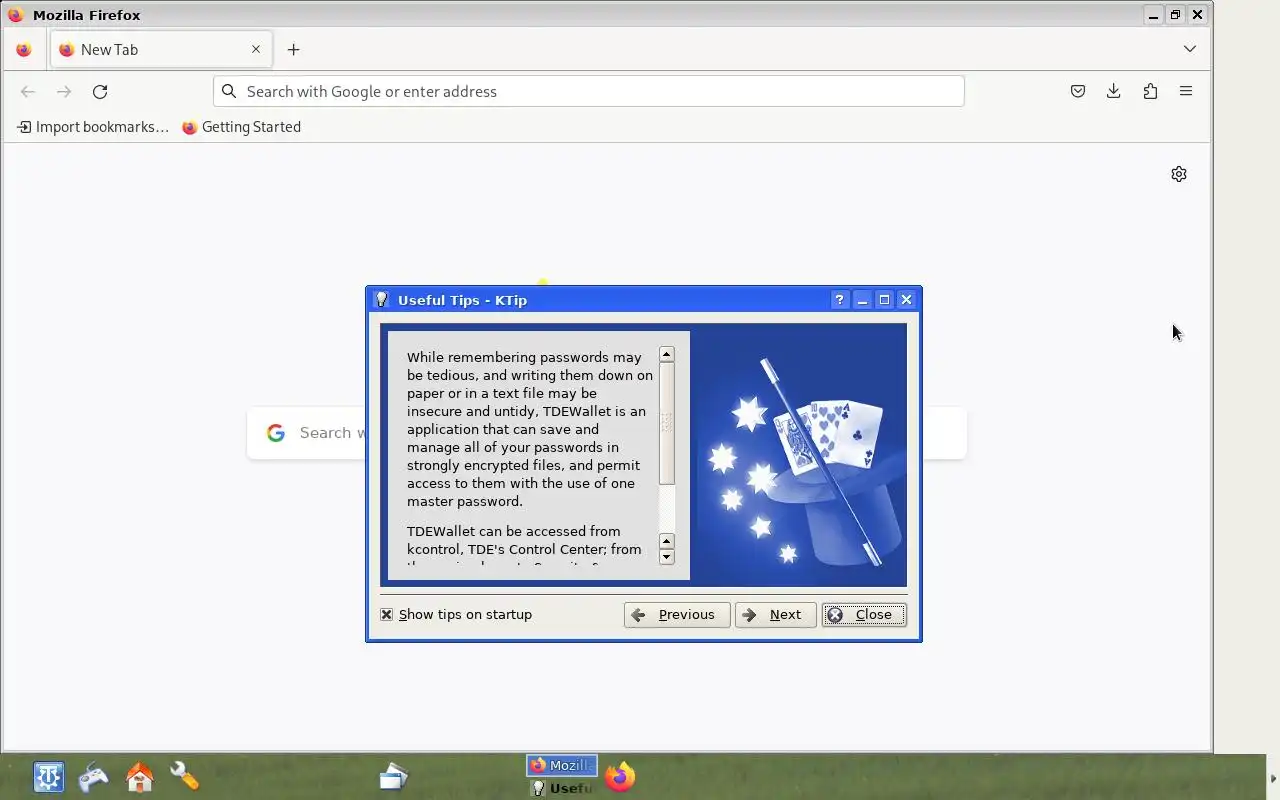Reload the current page
The width and height of the screenshot is (1280, 800).
pos(100,91)
